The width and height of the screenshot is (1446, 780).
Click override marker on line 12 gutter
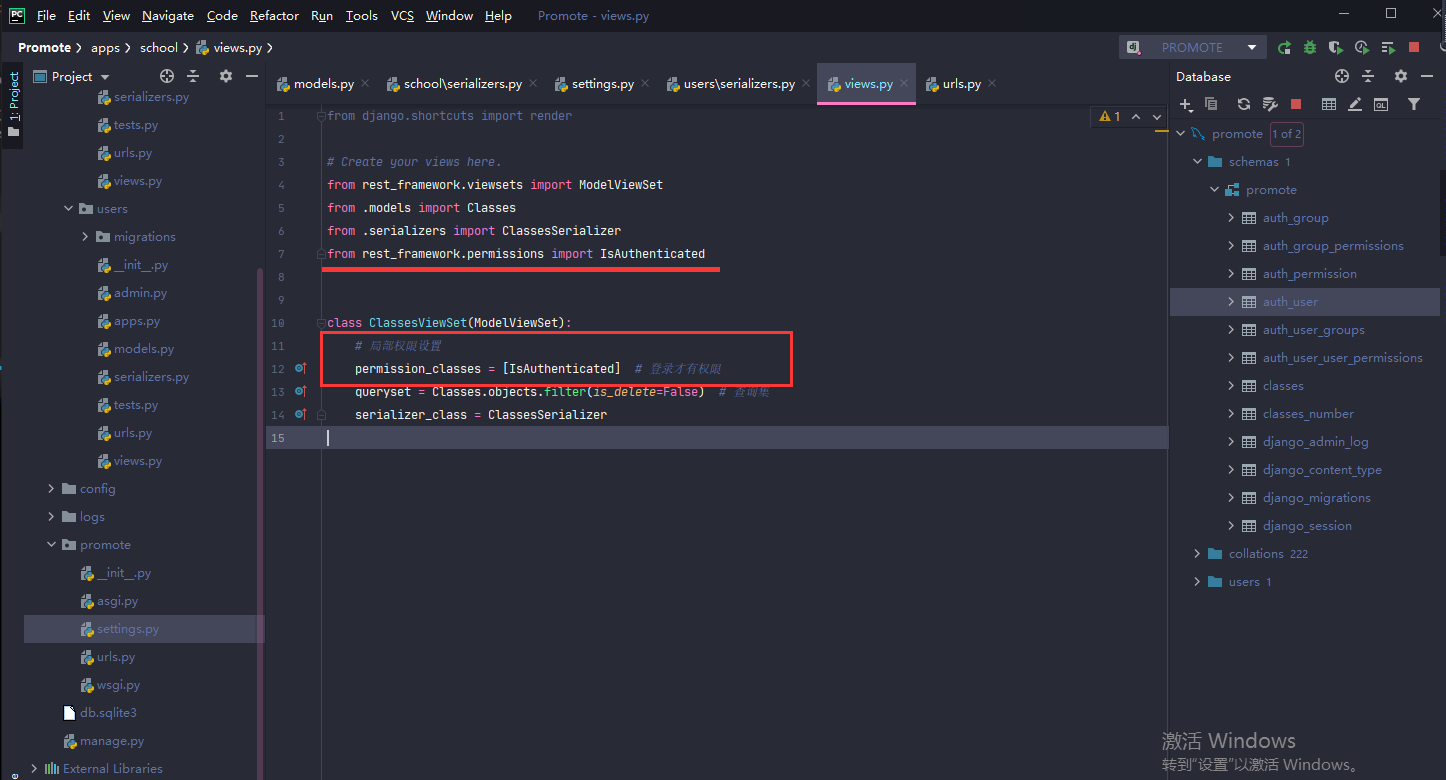(301, 369)
